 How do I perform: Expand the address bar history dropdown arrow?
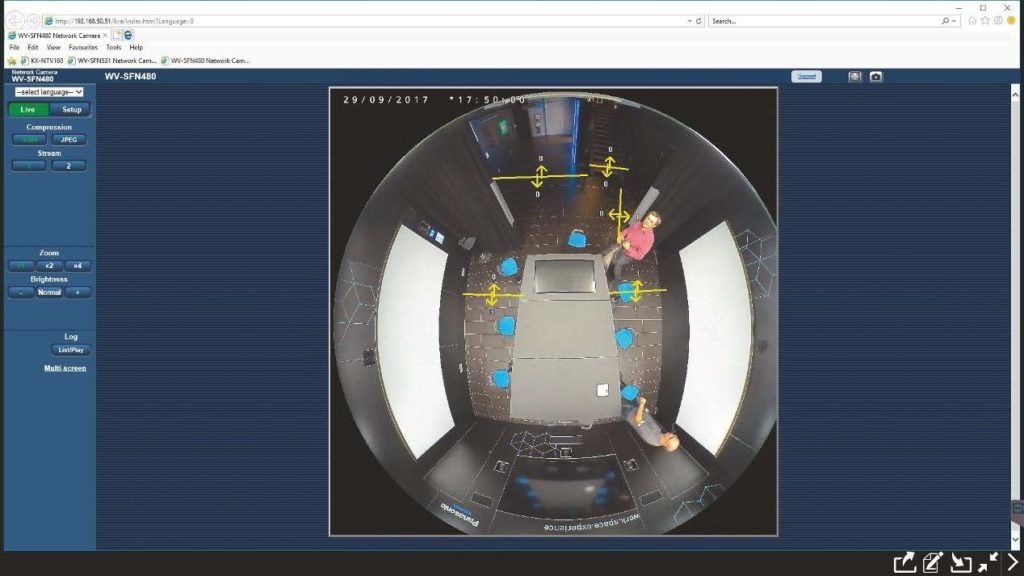coord(687,20)
